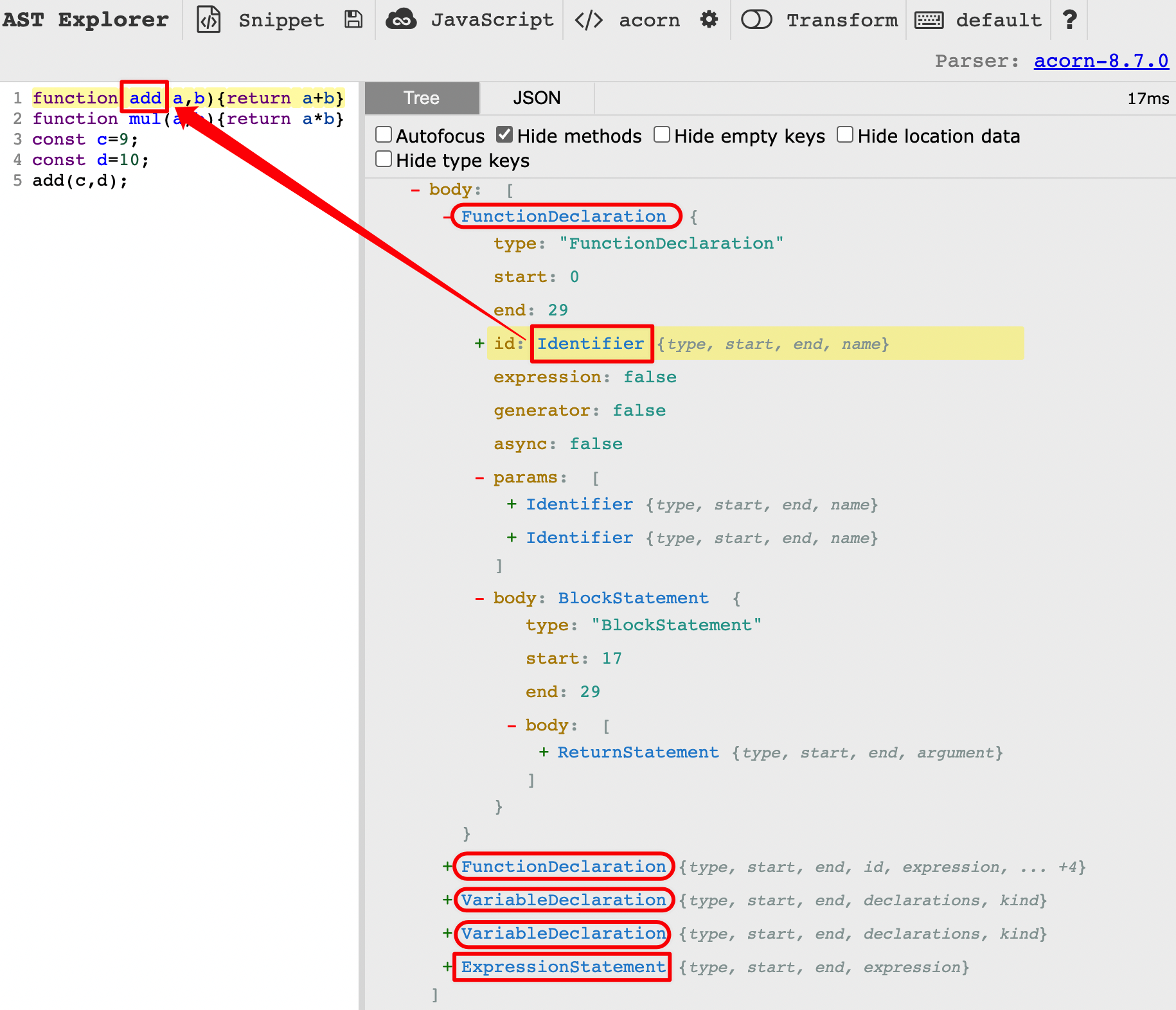The image size is (1176, 1010).
Task: Expand the first VariableDeclaration node
Action: click(447, 900)
